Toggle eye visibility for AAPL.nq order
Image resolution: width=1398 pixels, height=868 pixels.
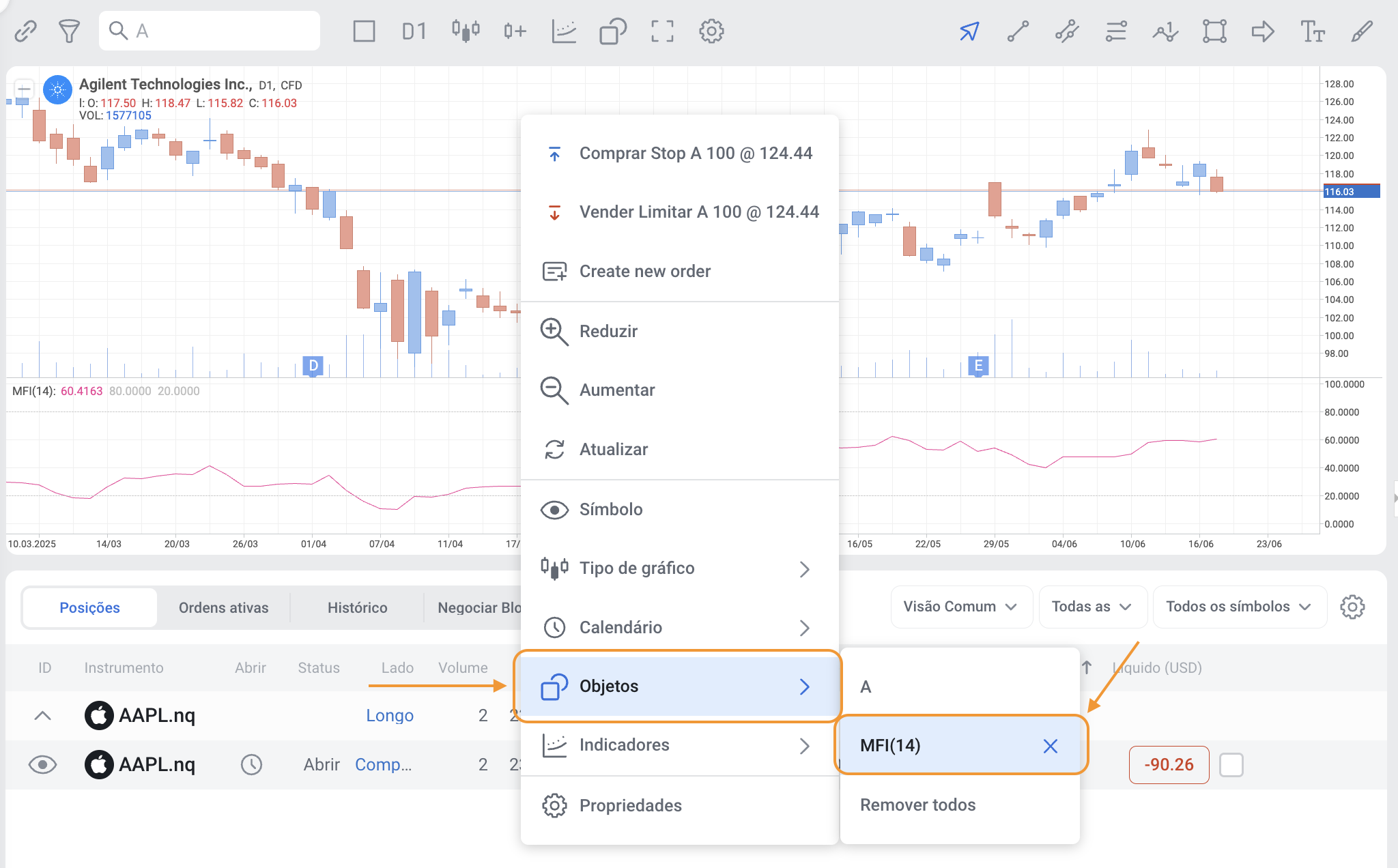point(42,764)
